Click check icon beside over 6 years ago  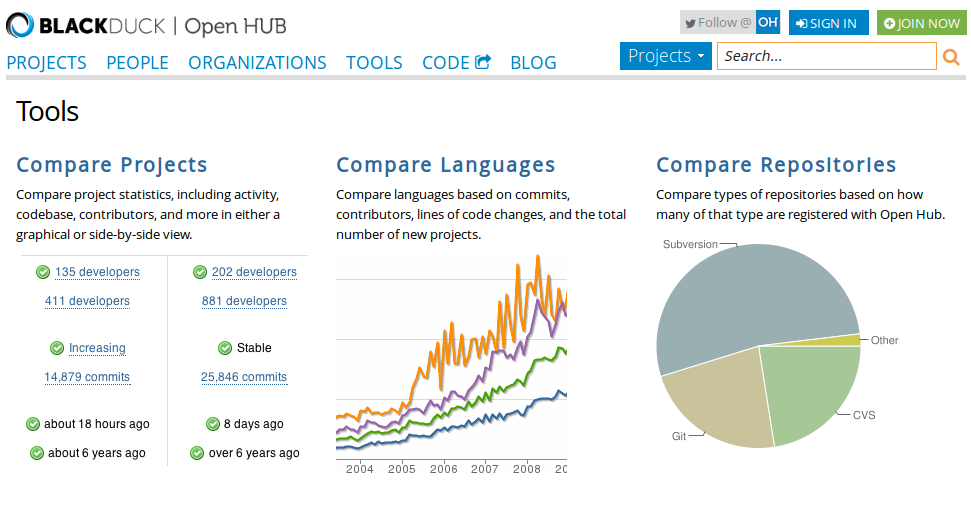[x=197, y=454]
